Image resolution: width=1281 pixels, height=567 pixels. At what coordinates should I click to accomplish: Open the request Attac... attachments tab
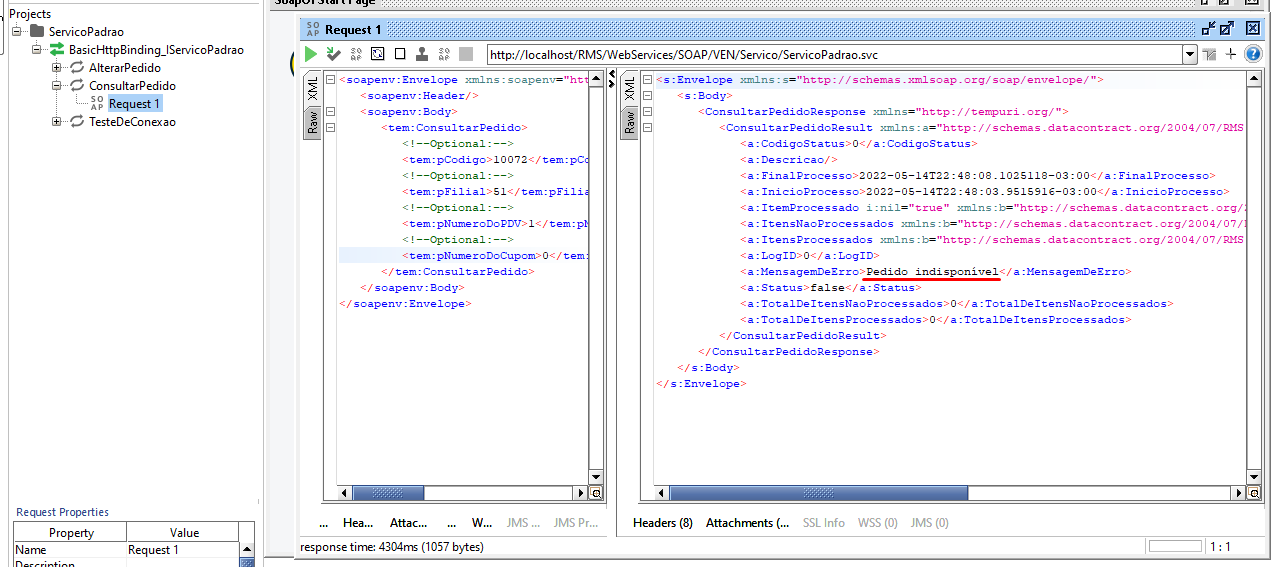point(408,523)
